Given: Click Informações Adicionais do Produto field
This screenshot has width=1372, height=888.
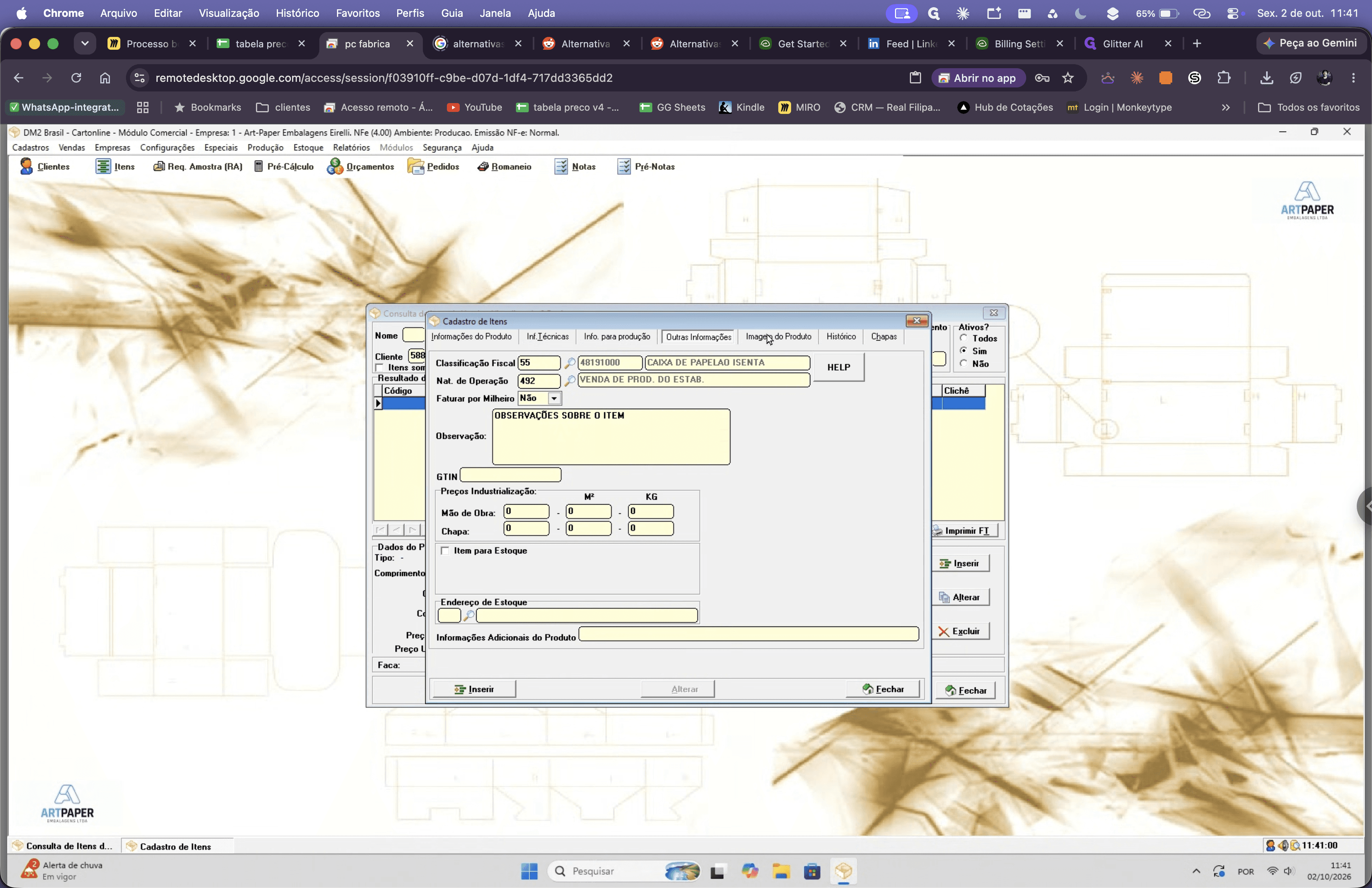Looking at the screenshot, I should pos(748,634).
